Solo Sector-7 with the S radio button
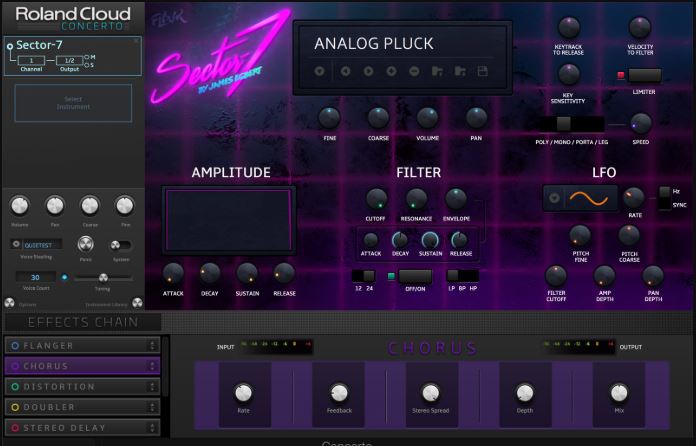This screenshot has width=696, height=446. 87,65
